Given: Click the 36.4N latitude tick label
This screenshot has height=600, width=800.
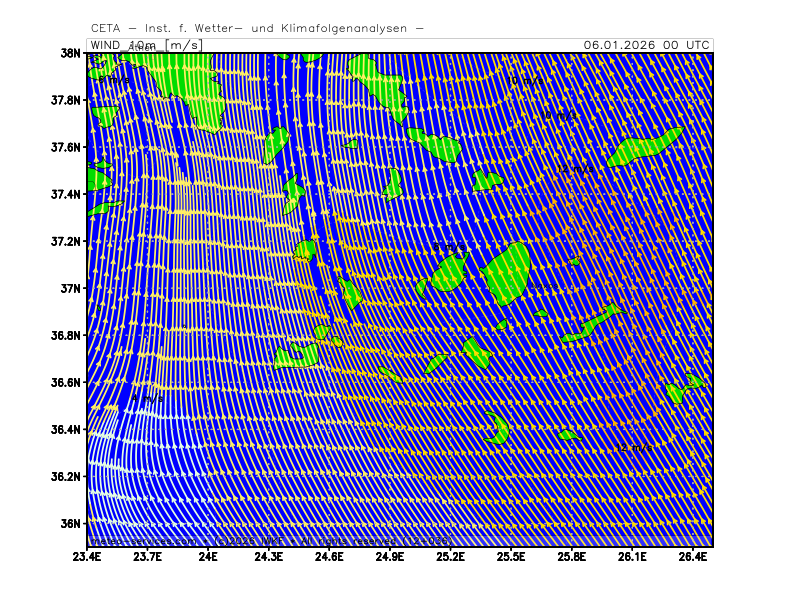Looking at the screenshot, I should coord(66,430).
